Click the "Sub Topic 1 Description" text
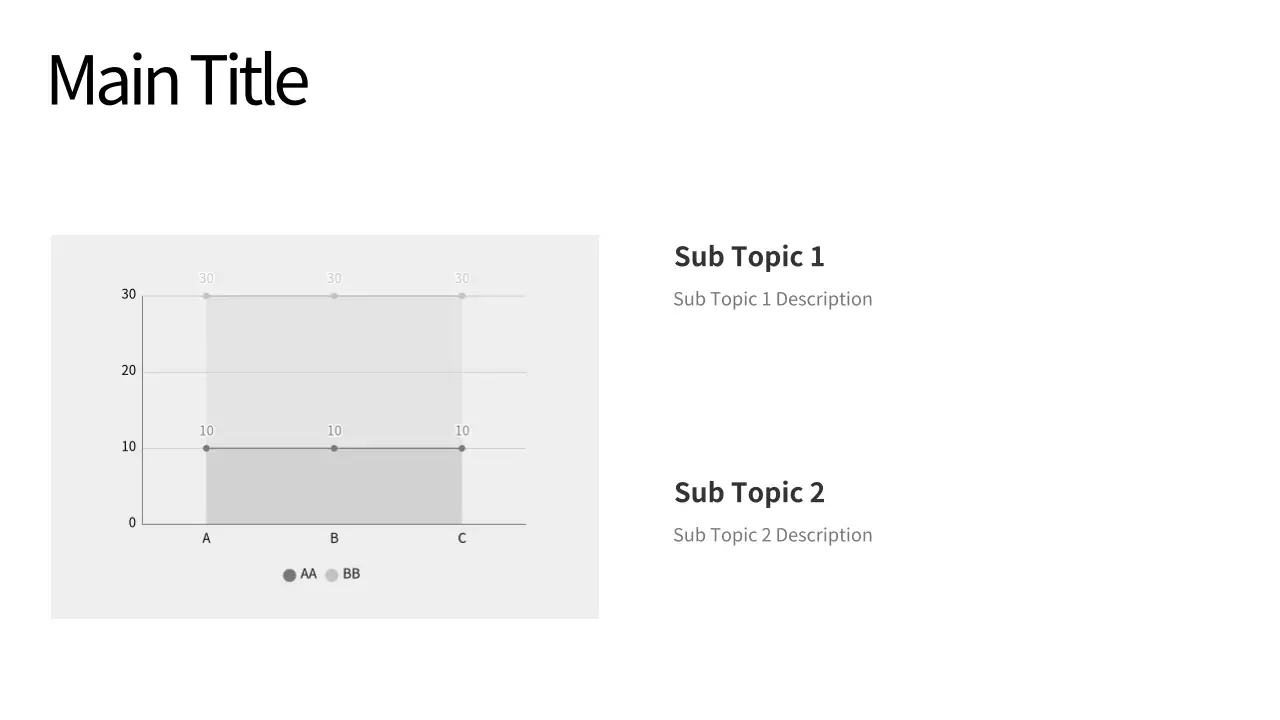Viewport: 1280px width, 720px height. [x=772, y=299]
